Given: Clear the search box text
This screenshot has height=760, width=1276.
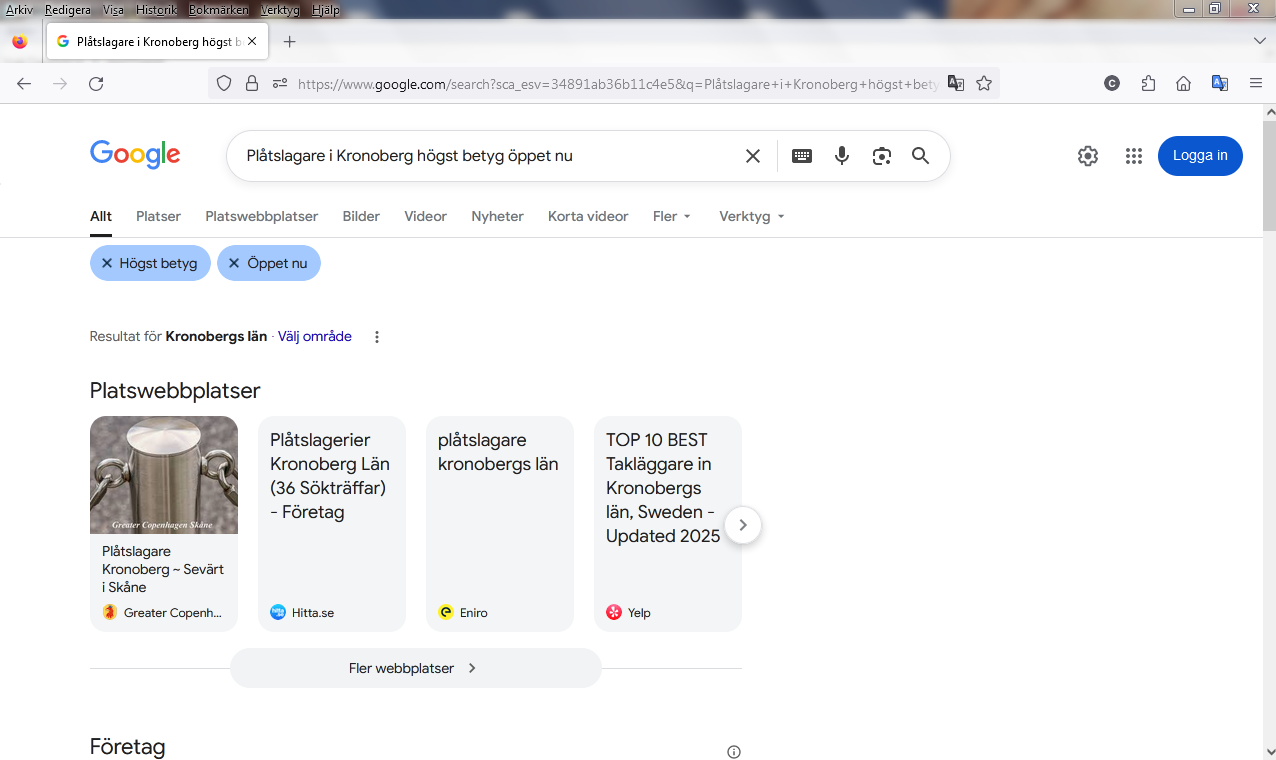Looking at the screenshot, I should coord(753,156).
